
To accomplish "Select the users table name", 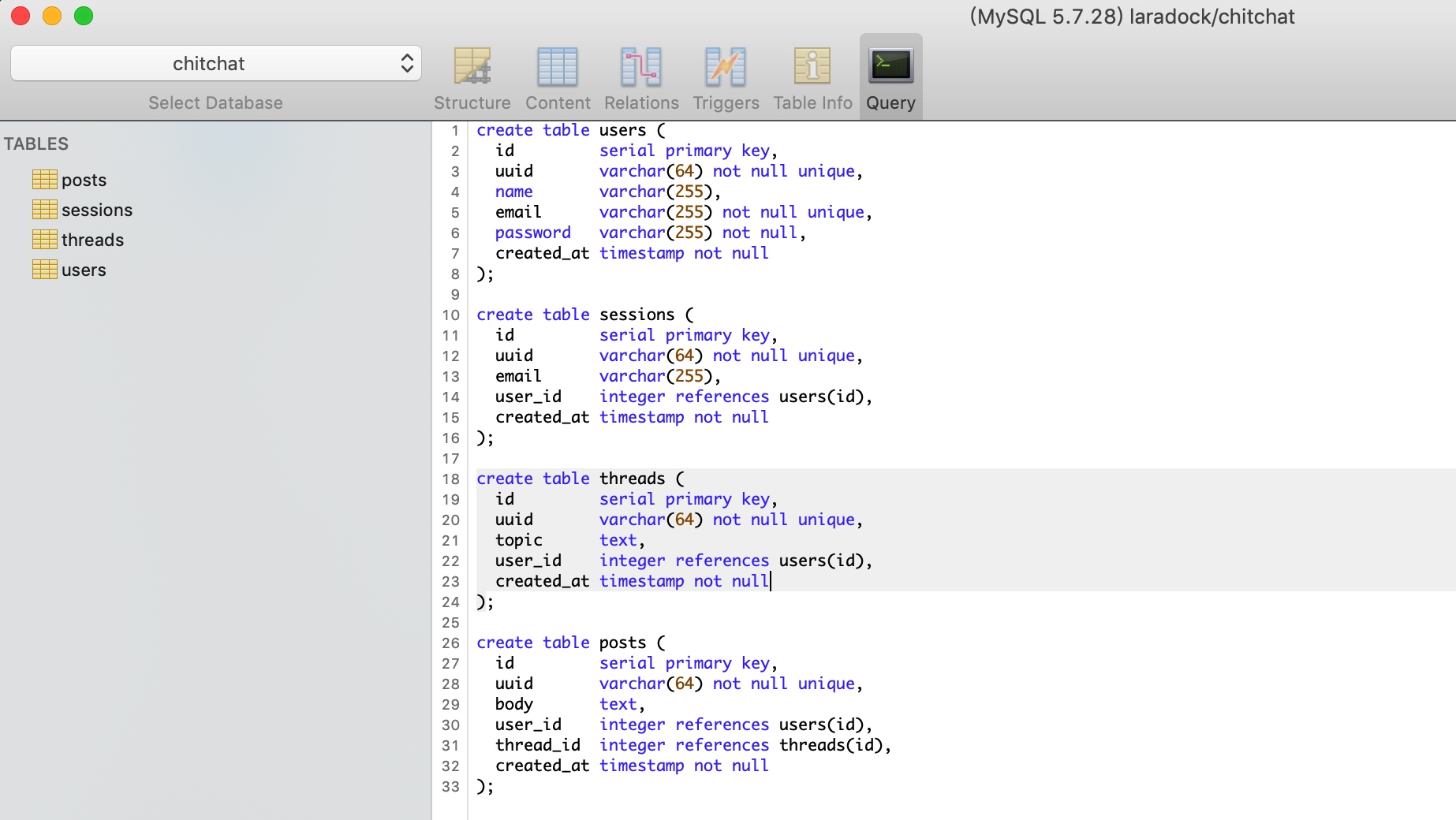I will click(84, 270).
